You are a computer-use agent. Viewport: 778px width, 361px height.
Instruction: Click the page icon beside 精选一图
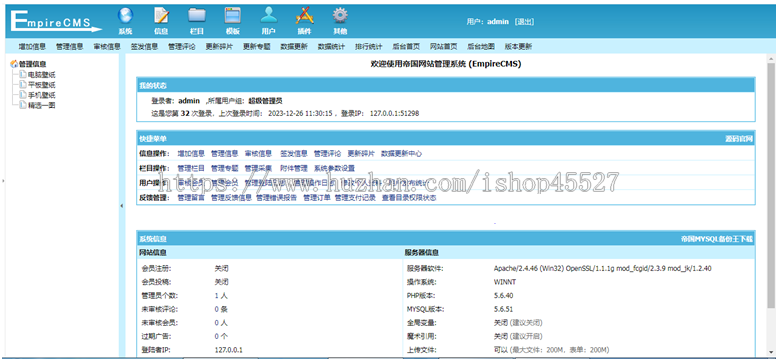(x=23, y=105)
